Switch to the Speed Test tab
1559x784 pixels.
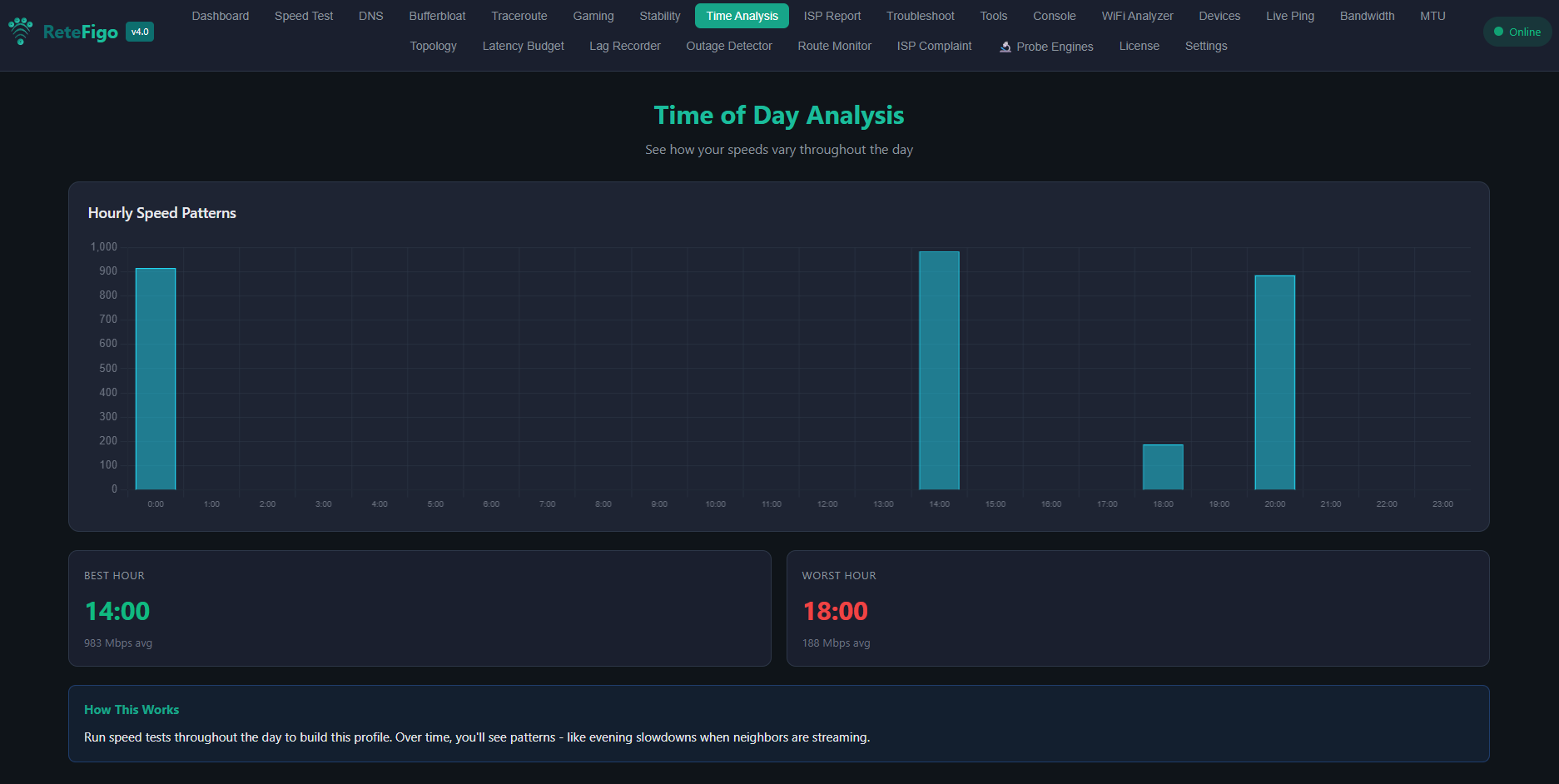click(303, 16)
